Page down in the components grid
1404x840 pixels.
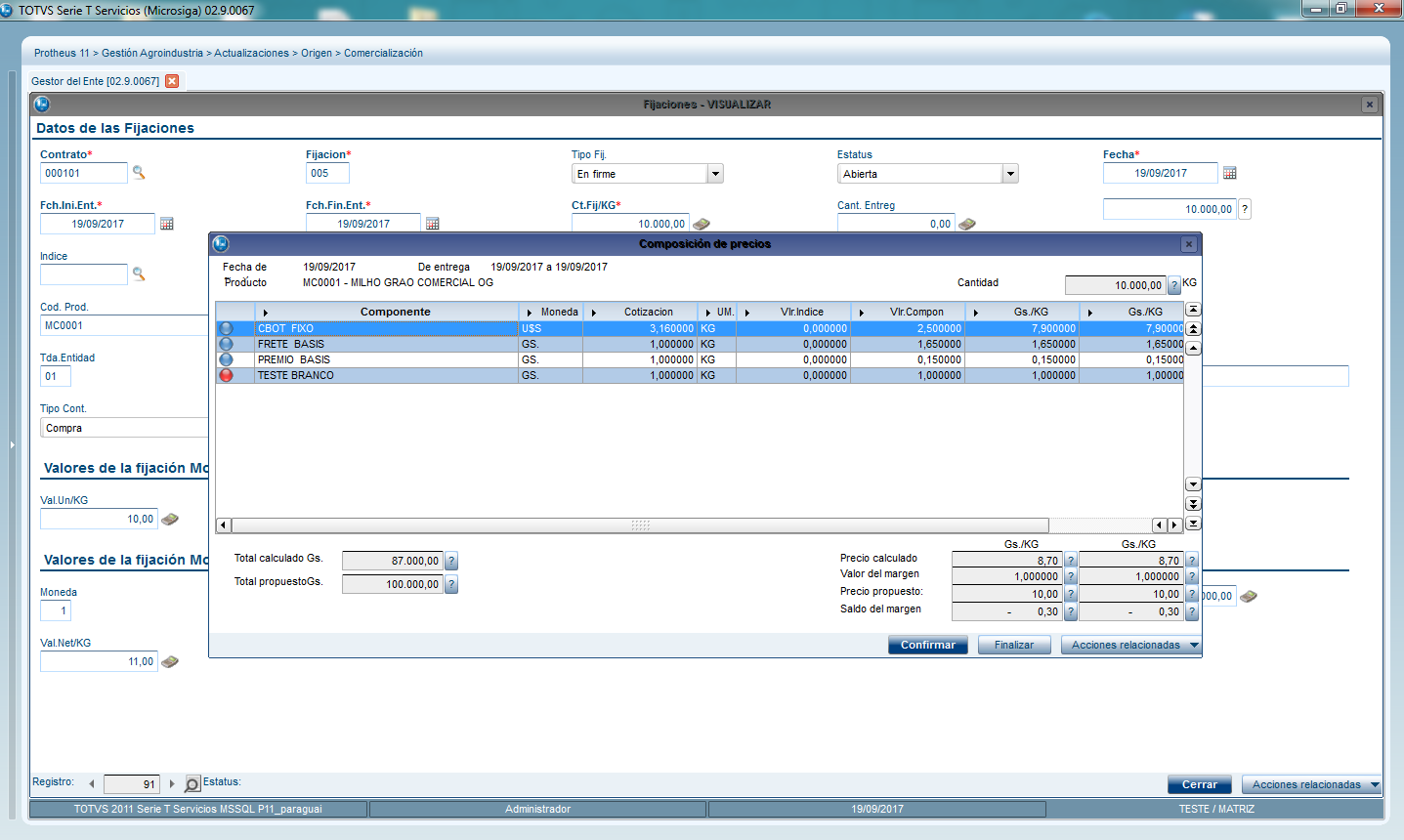pyautogui.click(x=1193, y=504)
